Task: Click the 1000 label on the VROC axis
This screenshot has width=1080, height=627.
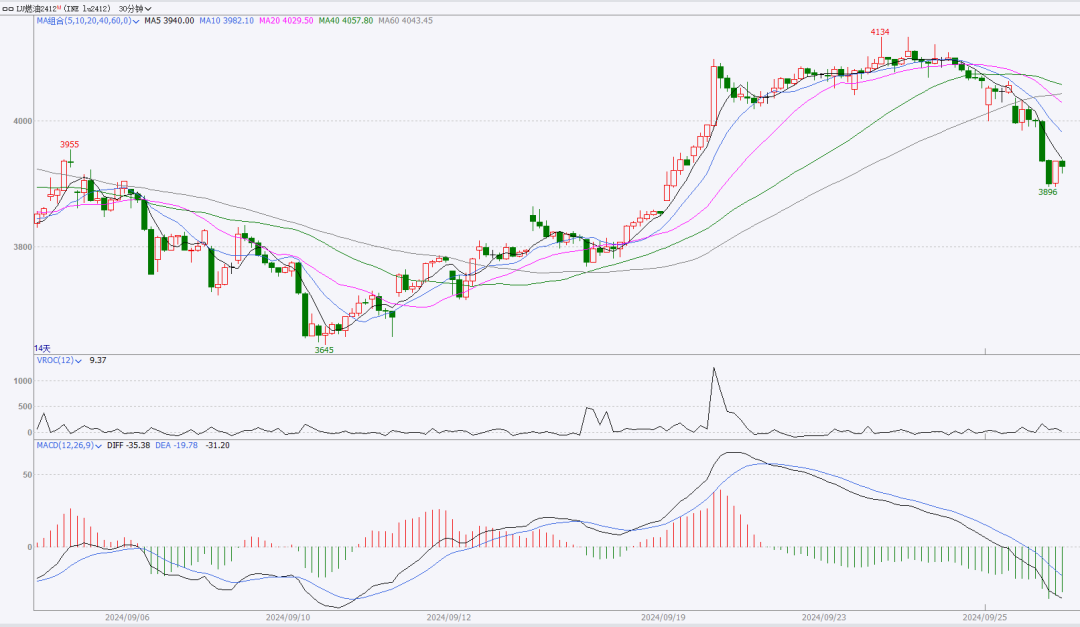Action: click(23, 381)
